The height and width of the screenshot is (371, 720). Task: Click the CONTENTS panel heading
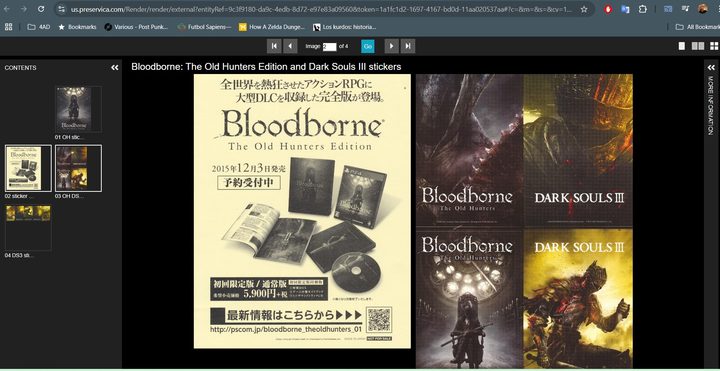pos(21,67)
